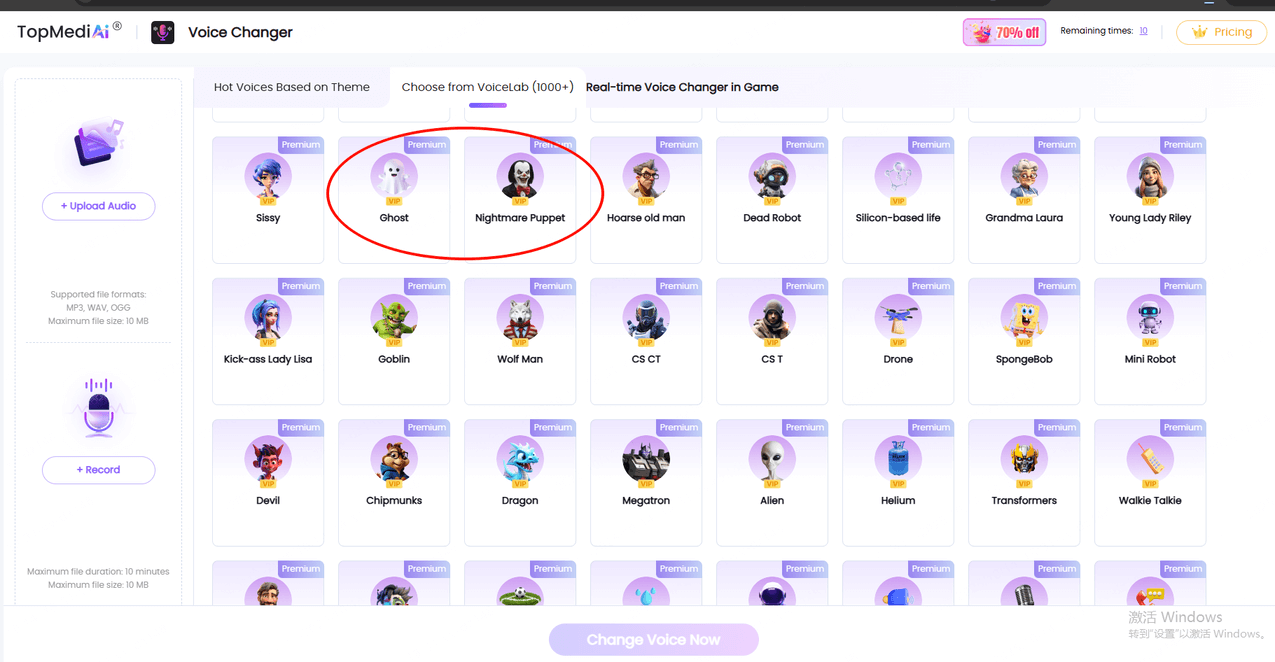The image size is (1275, 662).
Task: Choose the Megatron voice avatar
Action: [646, 460]
